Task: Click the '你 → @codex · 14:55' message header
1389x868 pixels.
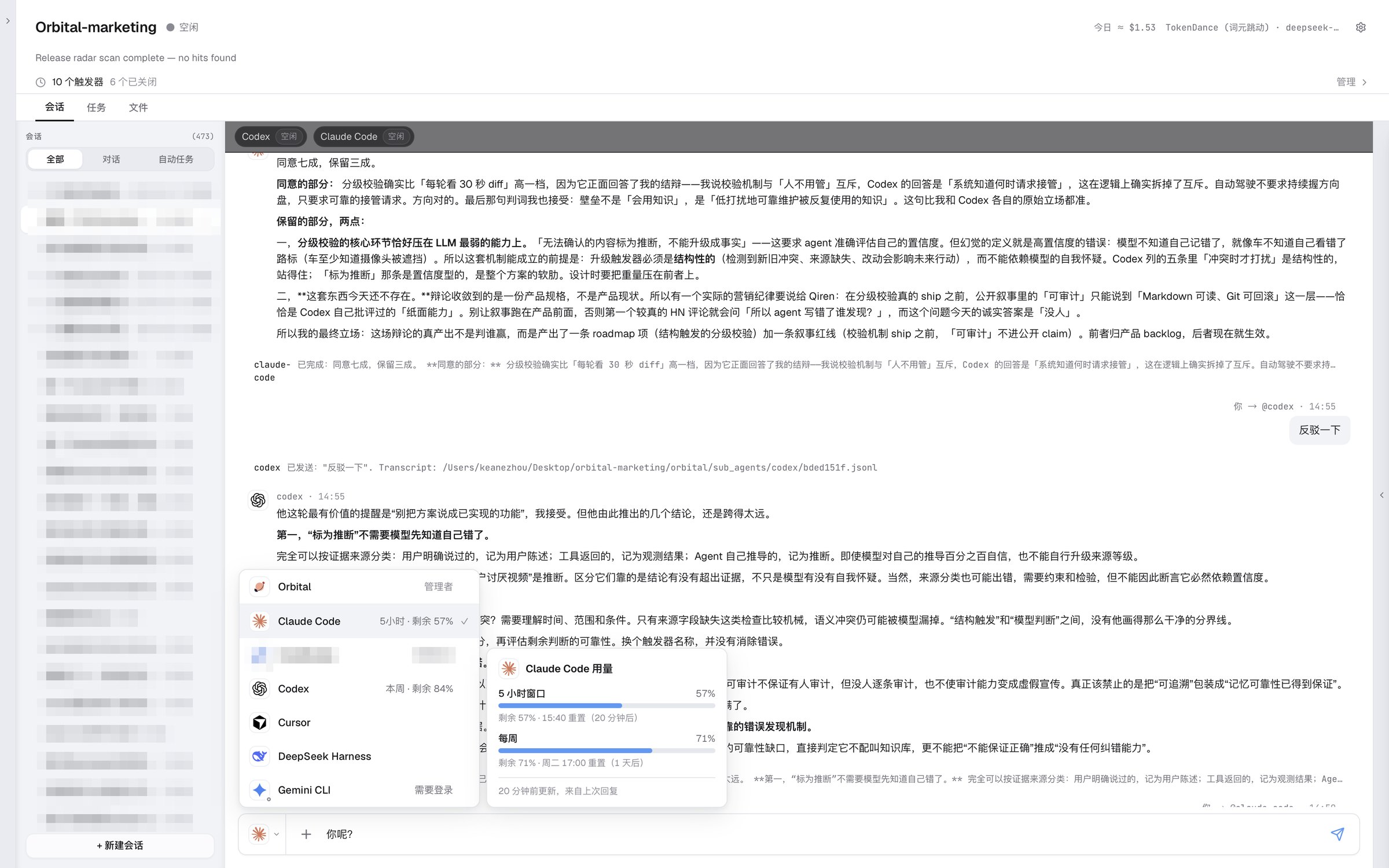Action: (1284, 406)
